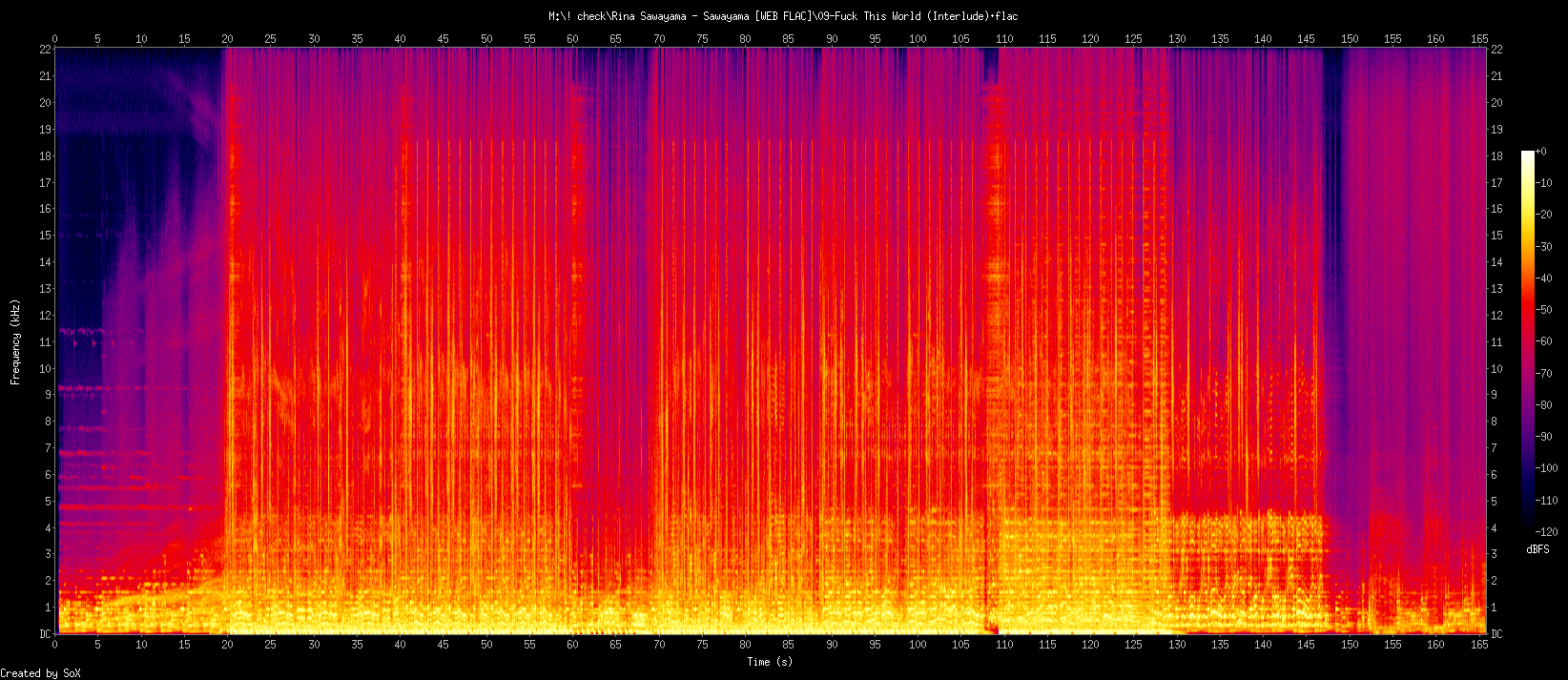Click '60' on the top time axis

pos(572,39)
